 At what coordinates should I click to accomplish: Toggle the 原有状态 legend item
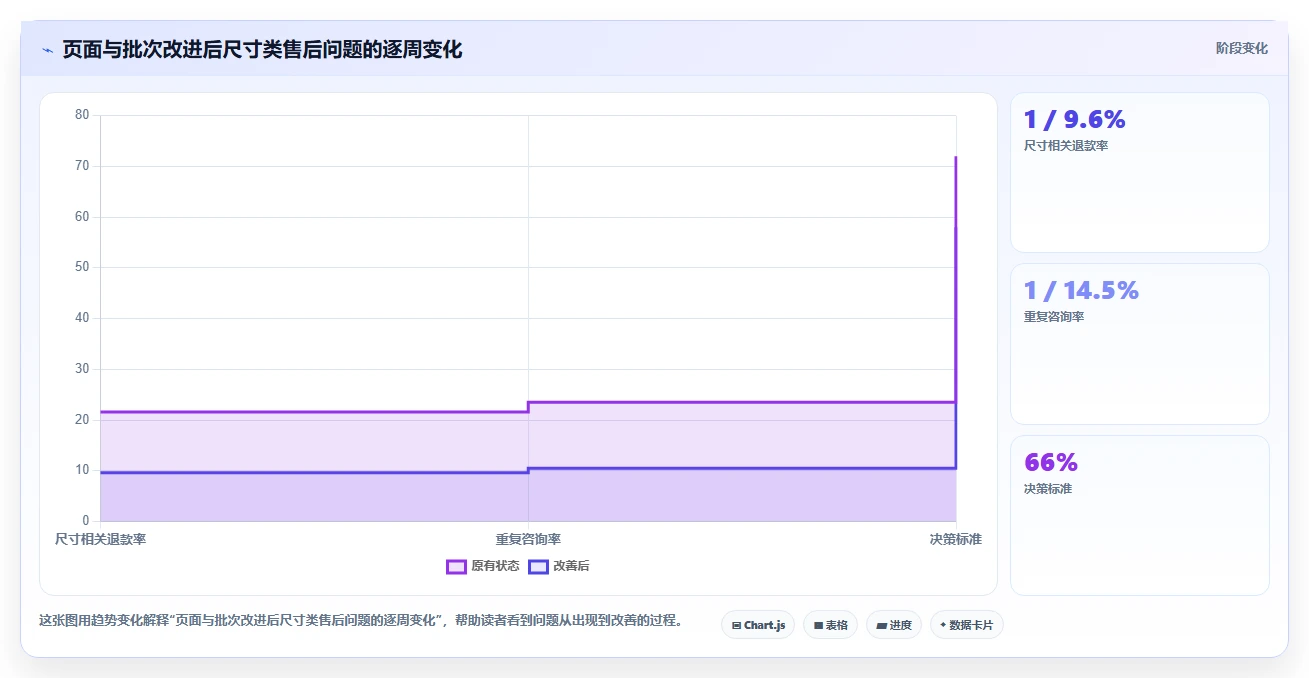pyautogui.click(x=483, y=566)
